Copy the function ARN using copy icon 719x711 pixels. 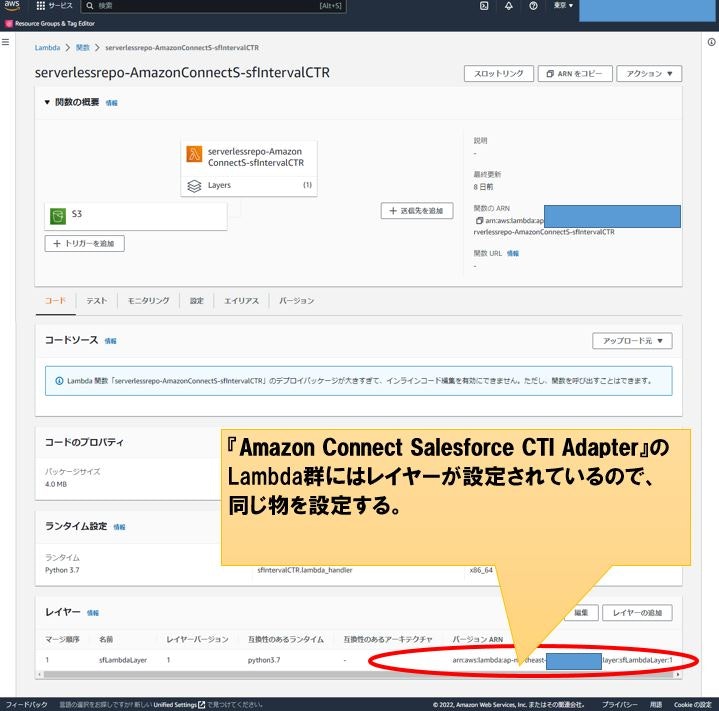click(x=480, y=220)
